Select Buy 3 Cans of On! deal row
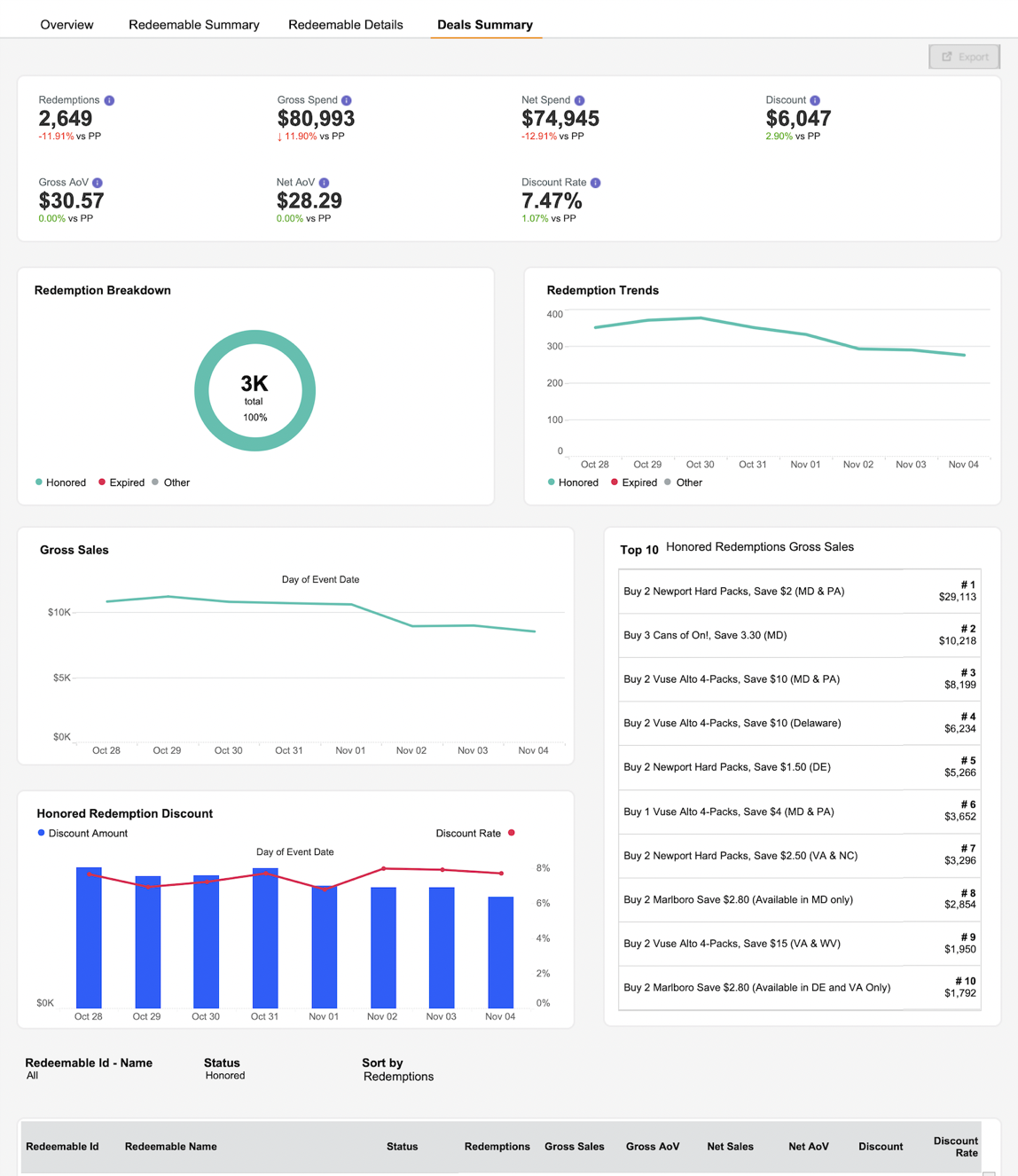The height and width of the screenshot is (1176, 1018). point(800,635)
